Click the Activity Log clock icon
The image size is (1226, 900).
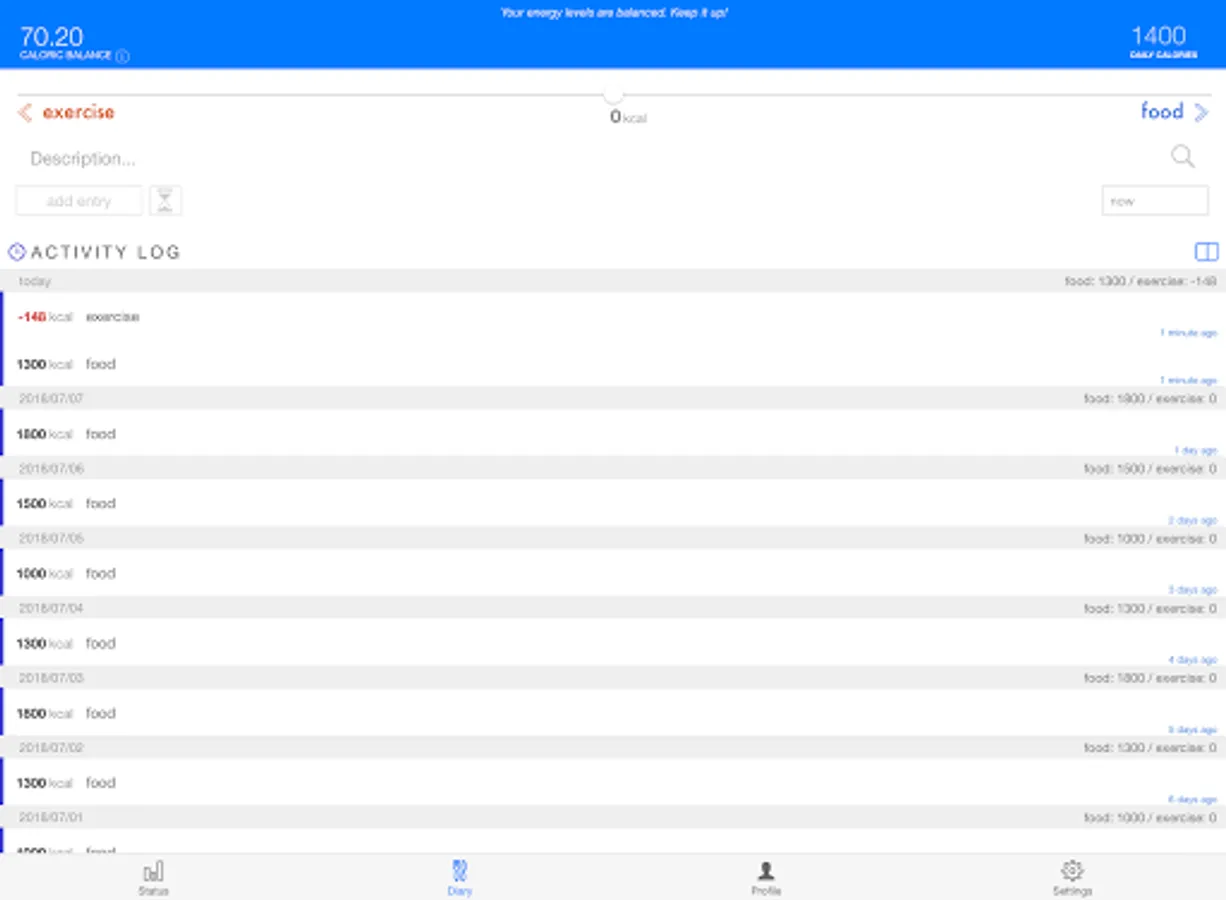(x=16, y=252)
